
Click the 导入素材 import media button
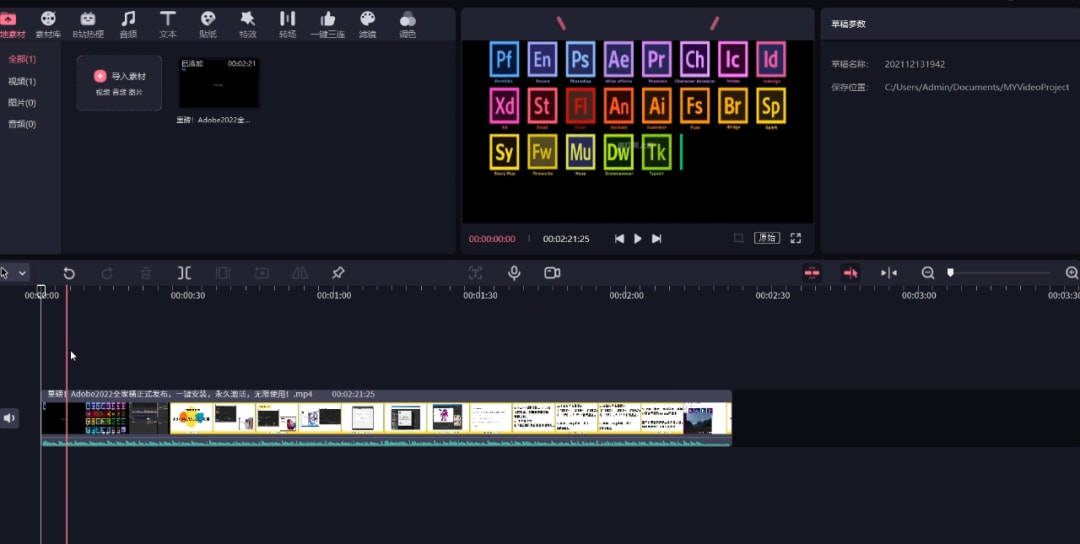pyautogui.click(x=119, y=83)
